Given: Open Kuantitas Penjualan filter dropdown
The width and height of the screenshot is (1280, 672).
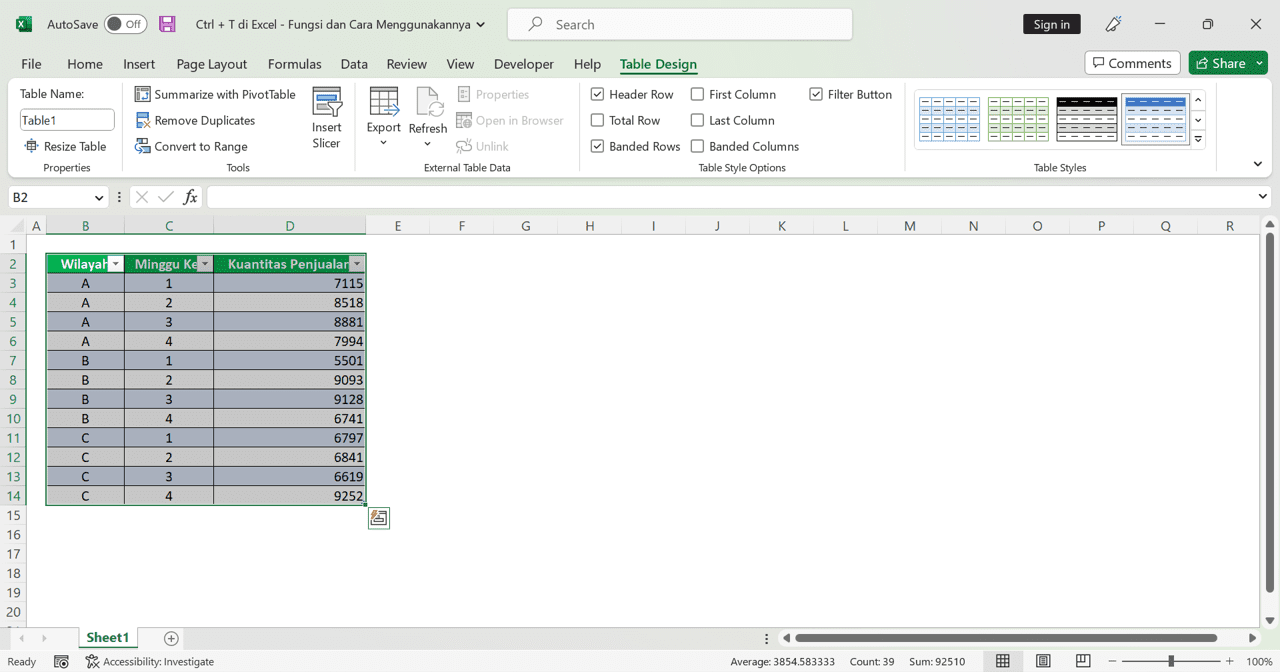Looking at the screenshot, I should (x=357, y=264).
